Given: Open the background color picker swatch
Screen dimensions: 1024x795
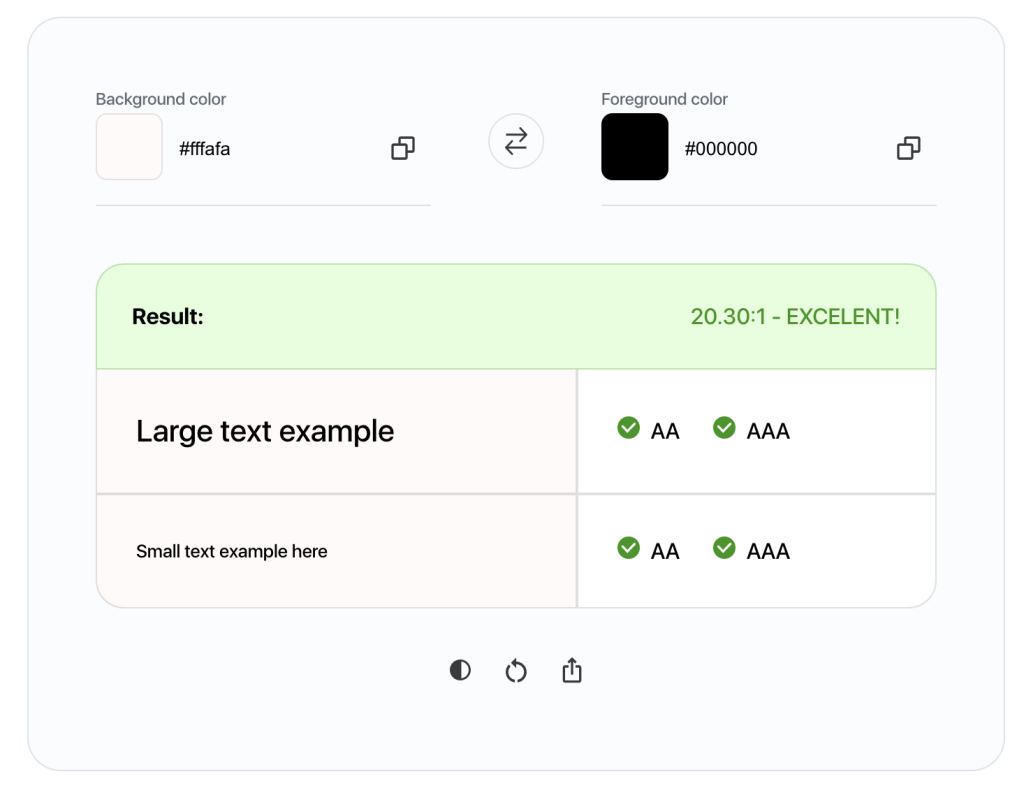Looking at the screenshot, I should pos(129,146).
